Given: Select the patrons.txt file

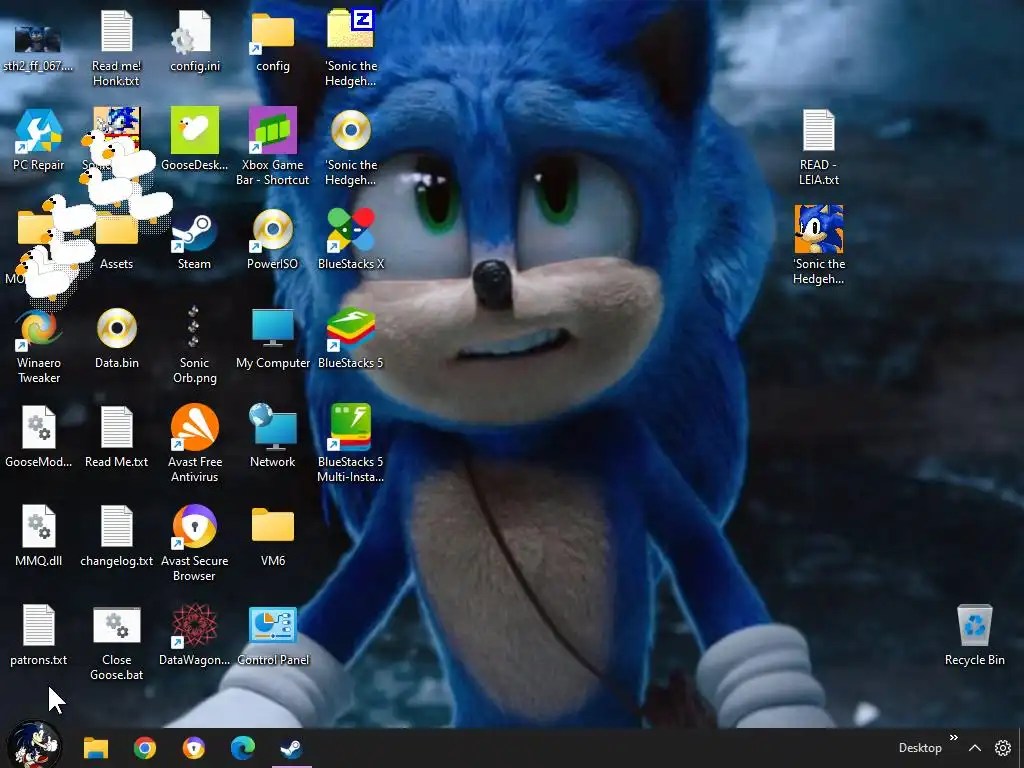Looking at the screenshot, I should [x=38, y=626].
